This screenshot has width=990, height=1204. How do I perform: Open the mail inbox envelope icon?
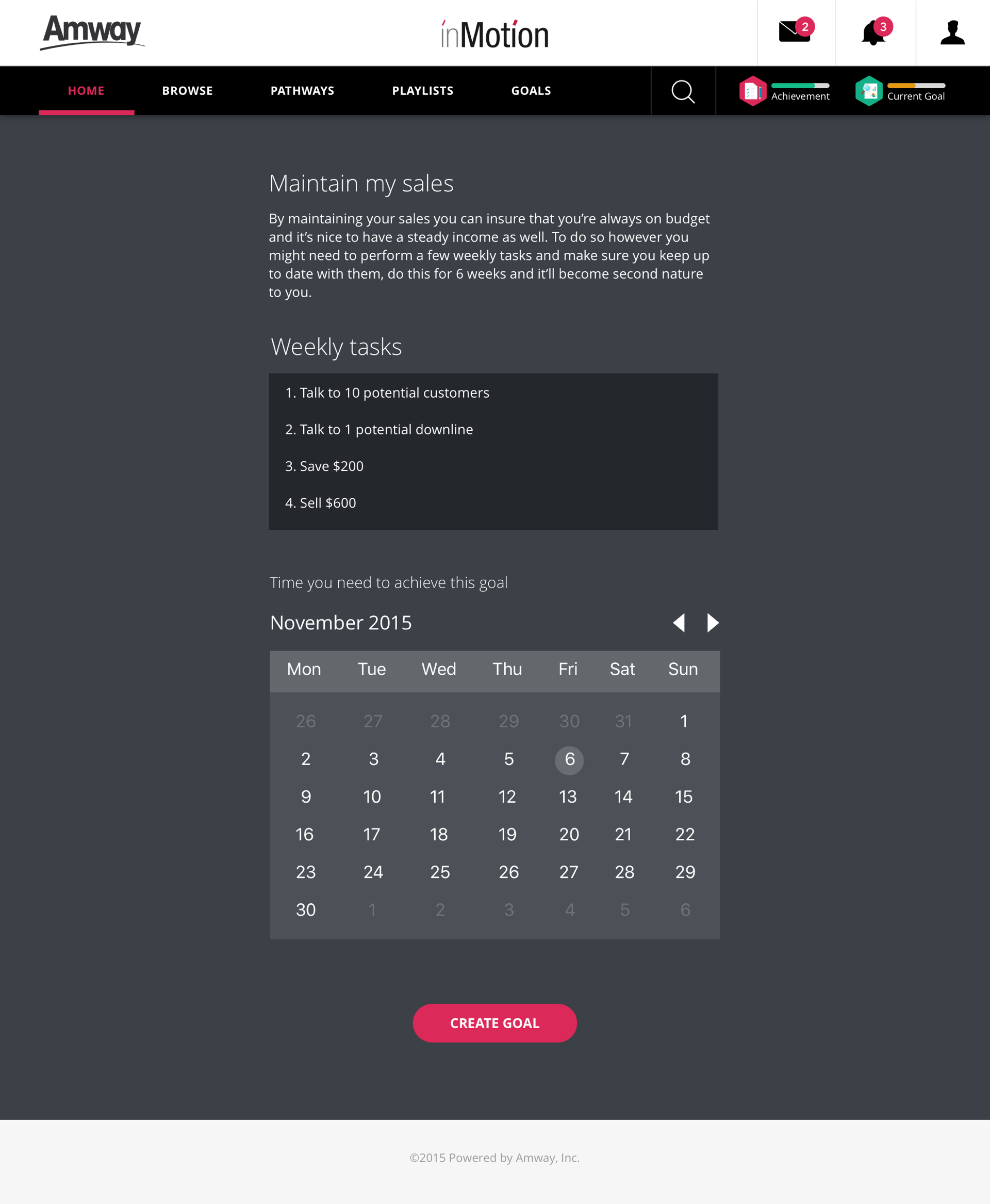[796, 32]
